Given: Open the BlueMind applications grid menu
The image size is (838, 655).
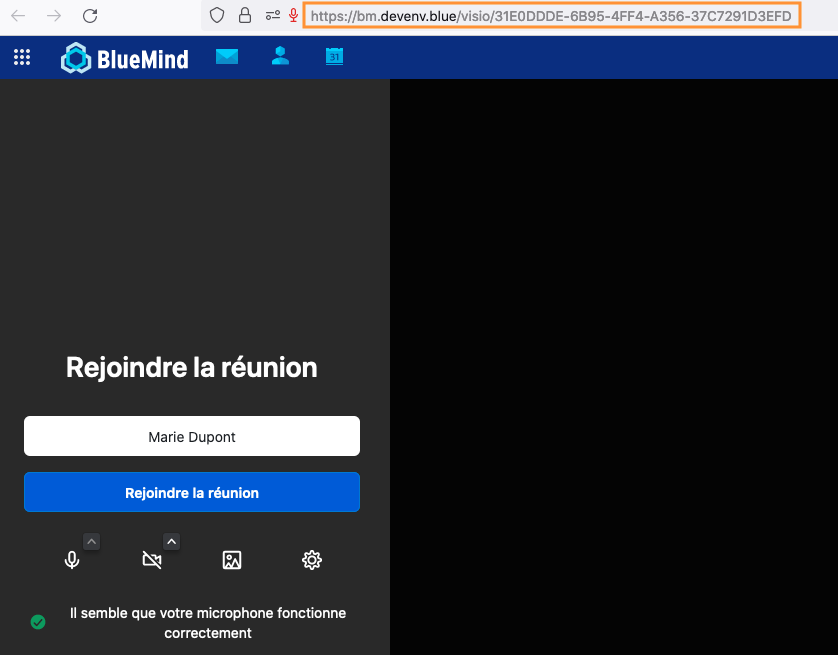Looking at the screenshot, I should tap(22, 58).
